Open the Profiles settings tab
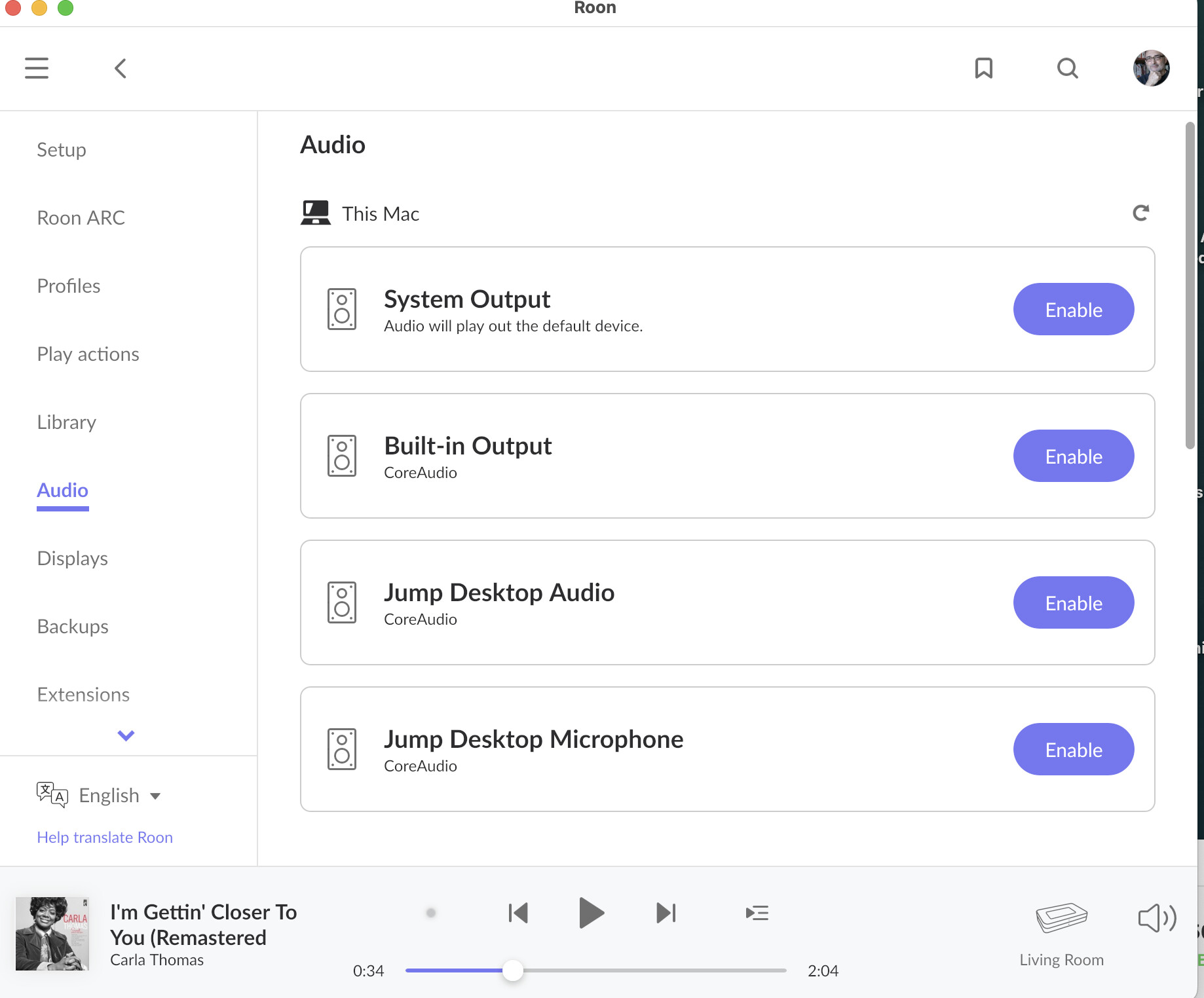This screenshot has height=998, width=1204. click(x=69, y=286)
